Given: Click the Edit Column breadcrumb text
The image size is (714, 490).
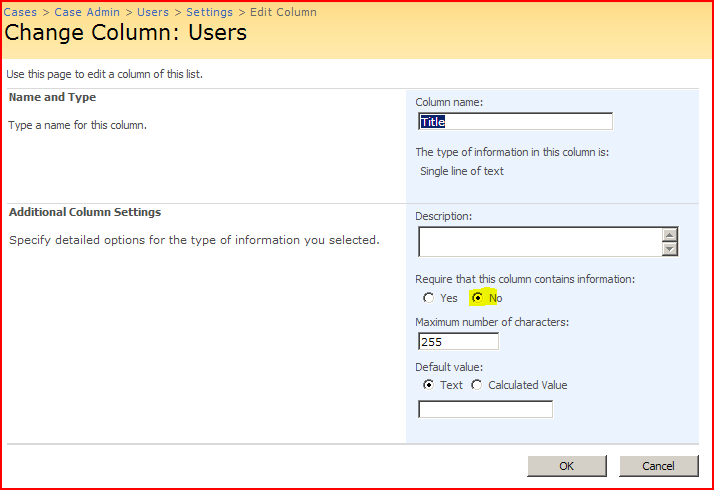Looking at the screenshot, I should (x=283, y=12).
